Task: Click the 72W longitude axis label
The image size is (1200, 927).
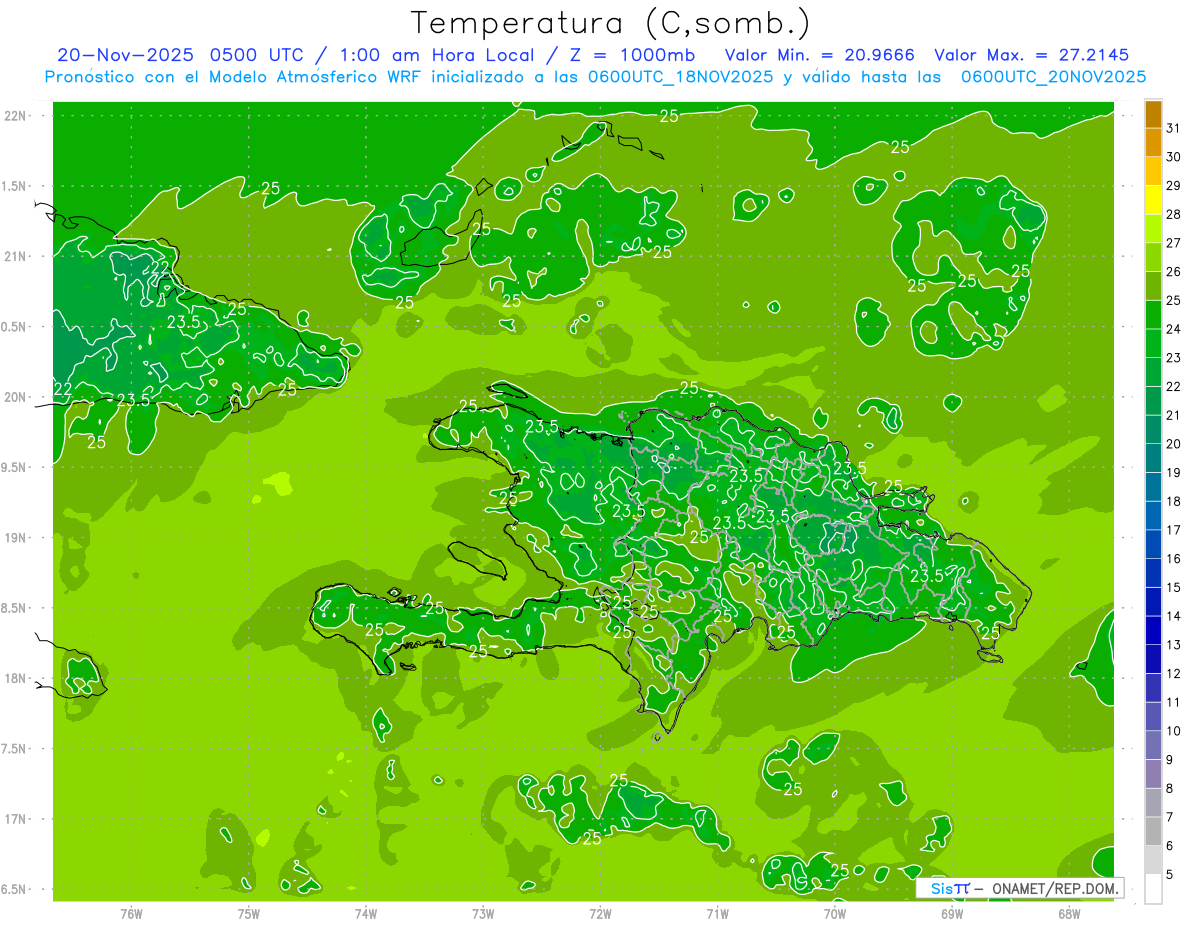Action: 600,913
